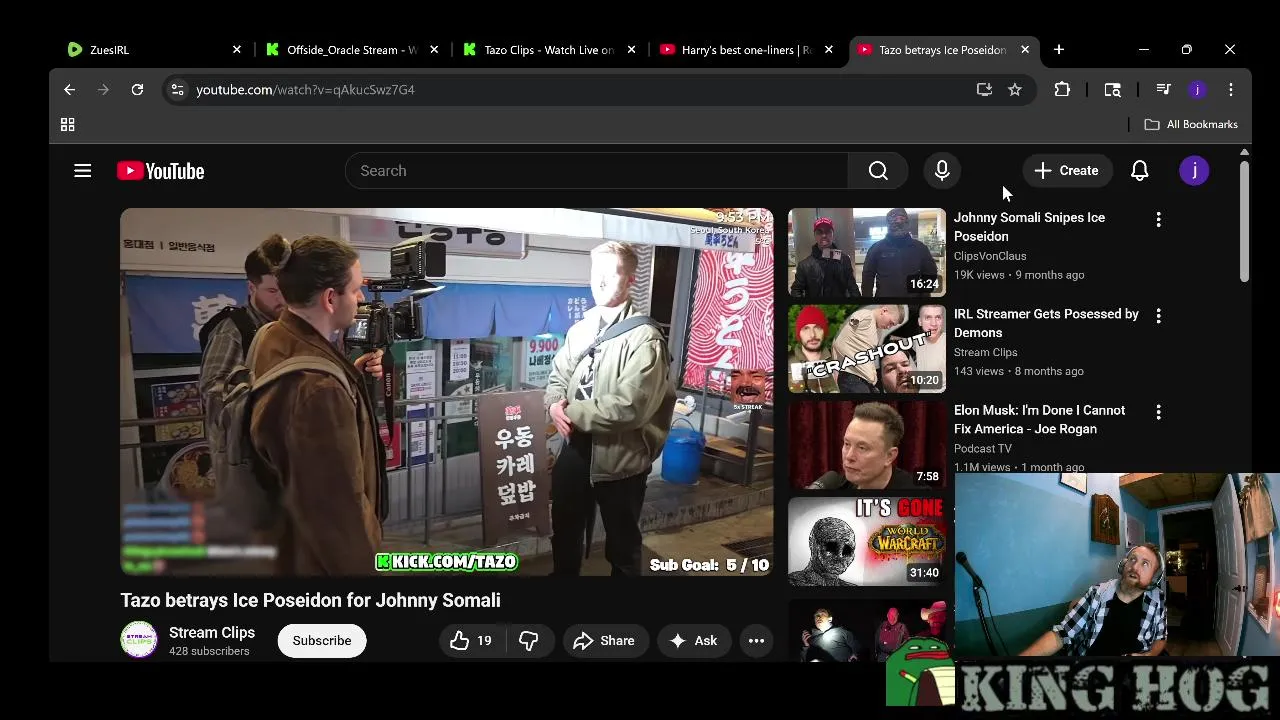
Task: Open Johnny Somali Snipes Ice Poseidon title
Action: click(1029, 227)
